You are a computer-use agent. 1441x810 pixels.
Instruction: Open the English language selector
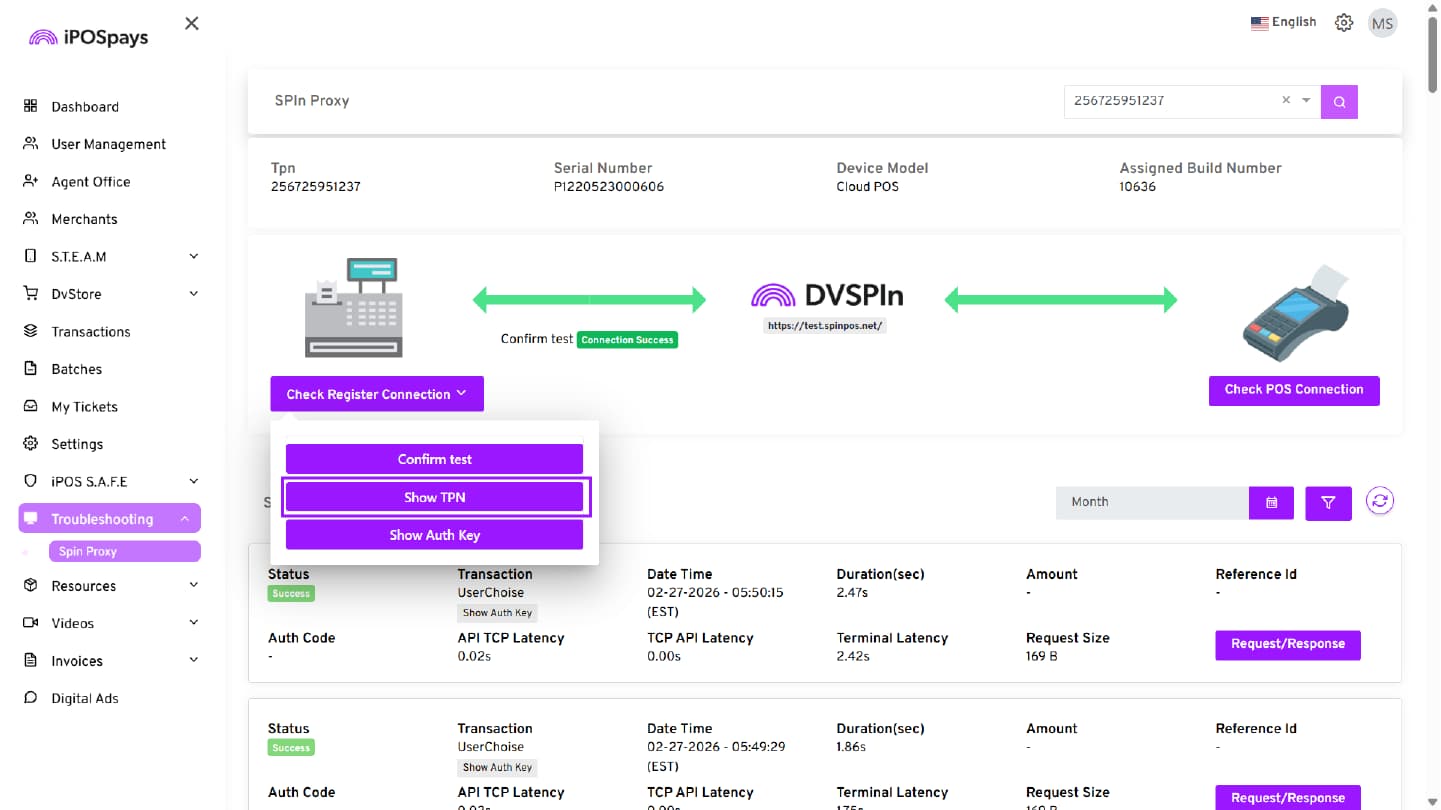click(x=1283, y=22)
